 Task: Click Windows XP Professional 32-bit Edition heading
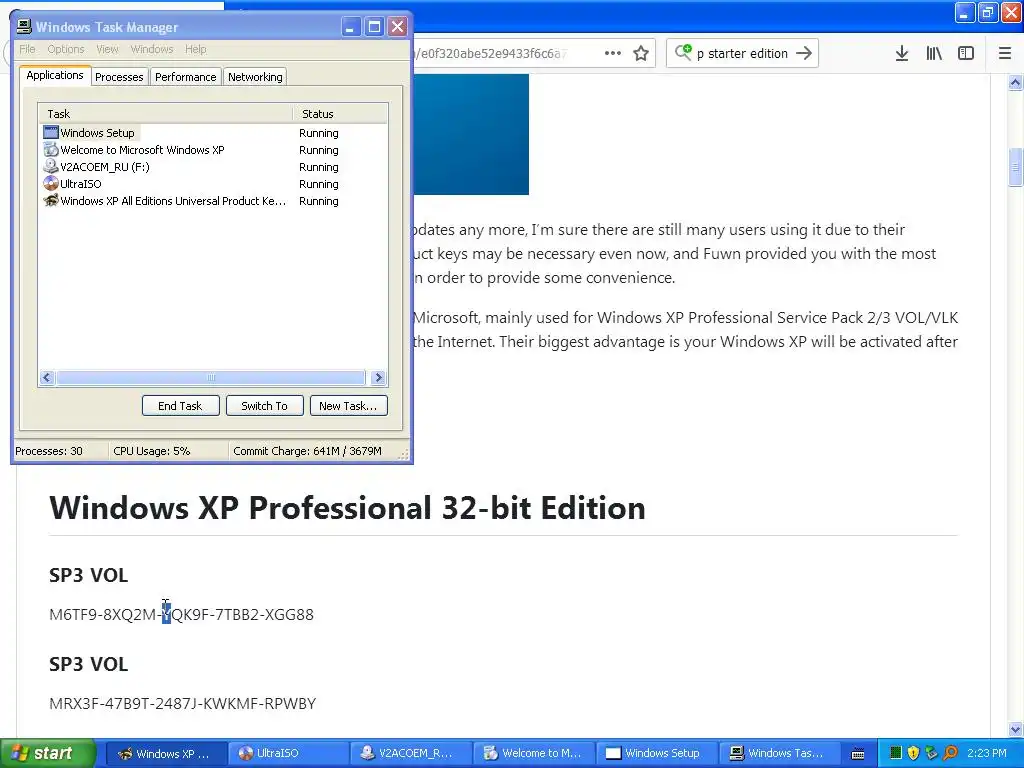coord(347,508)
